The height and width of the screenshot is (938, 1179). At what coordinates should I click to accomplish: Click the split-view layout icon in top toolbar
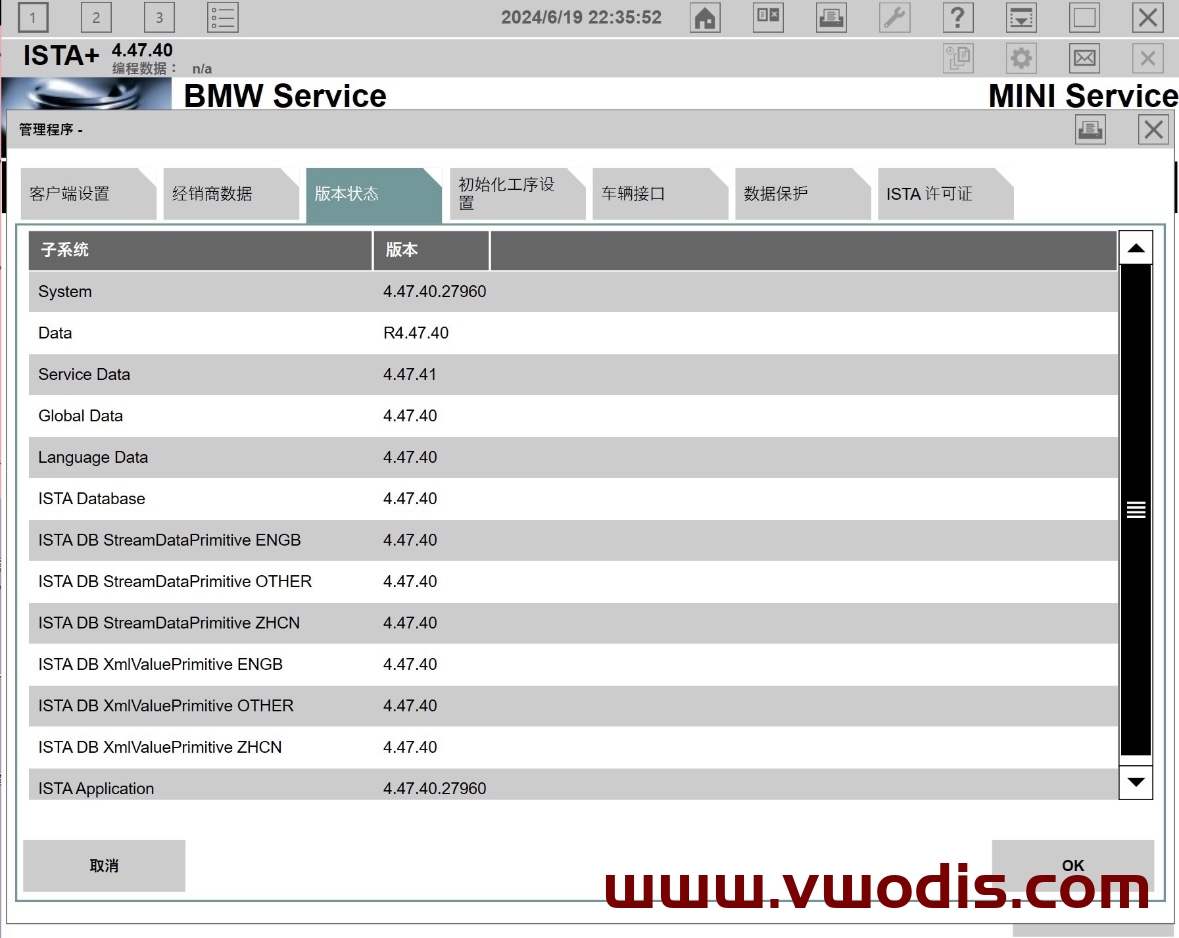pyautogui.click(x=768, y=17)
